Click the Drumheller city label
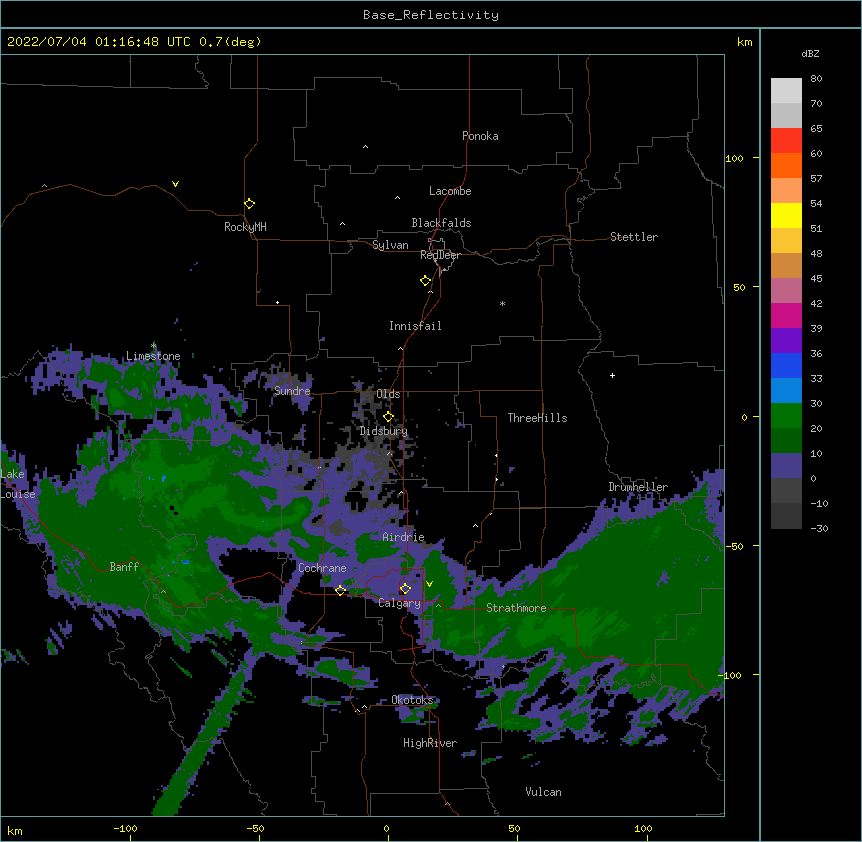The width and height of the screenshot is (862, 842). click(638, 487)
